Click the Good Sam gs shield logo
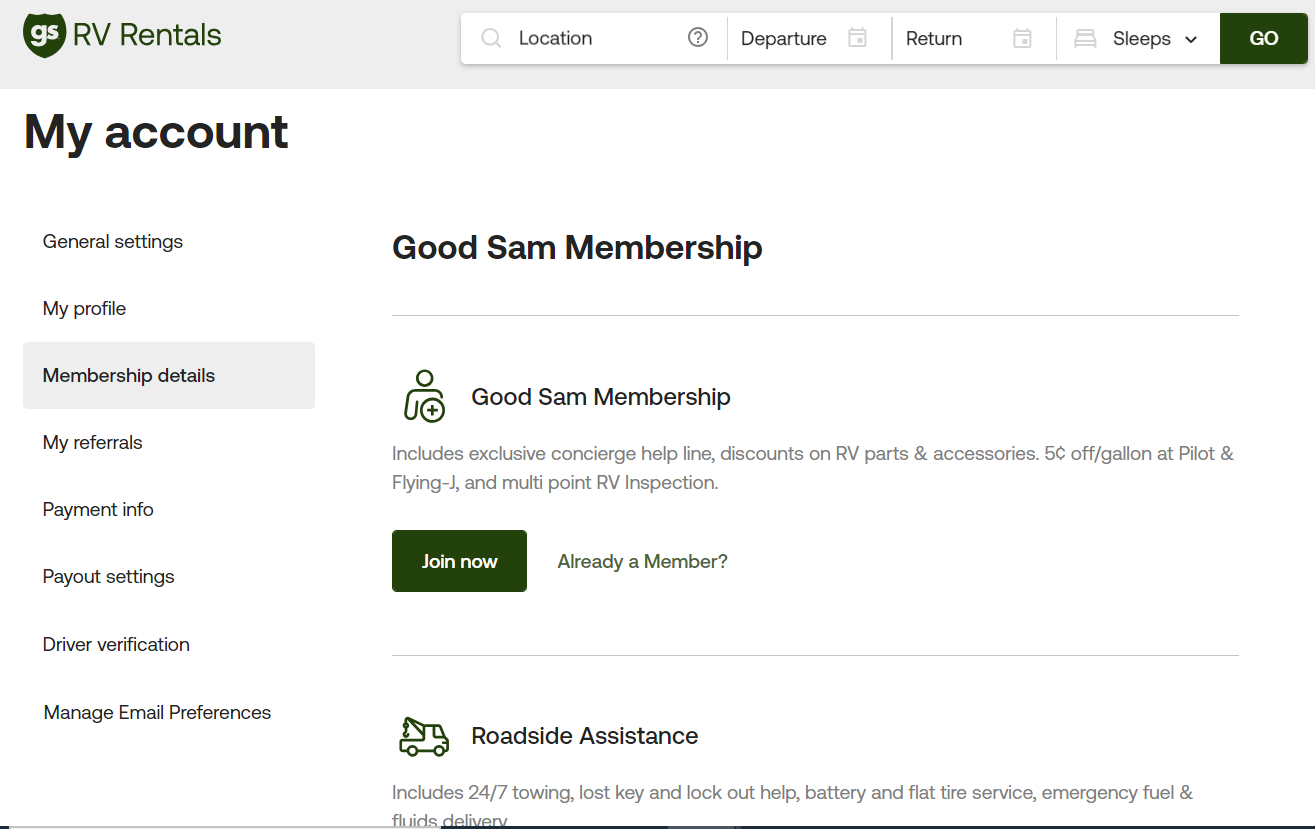 pos(44,35)
